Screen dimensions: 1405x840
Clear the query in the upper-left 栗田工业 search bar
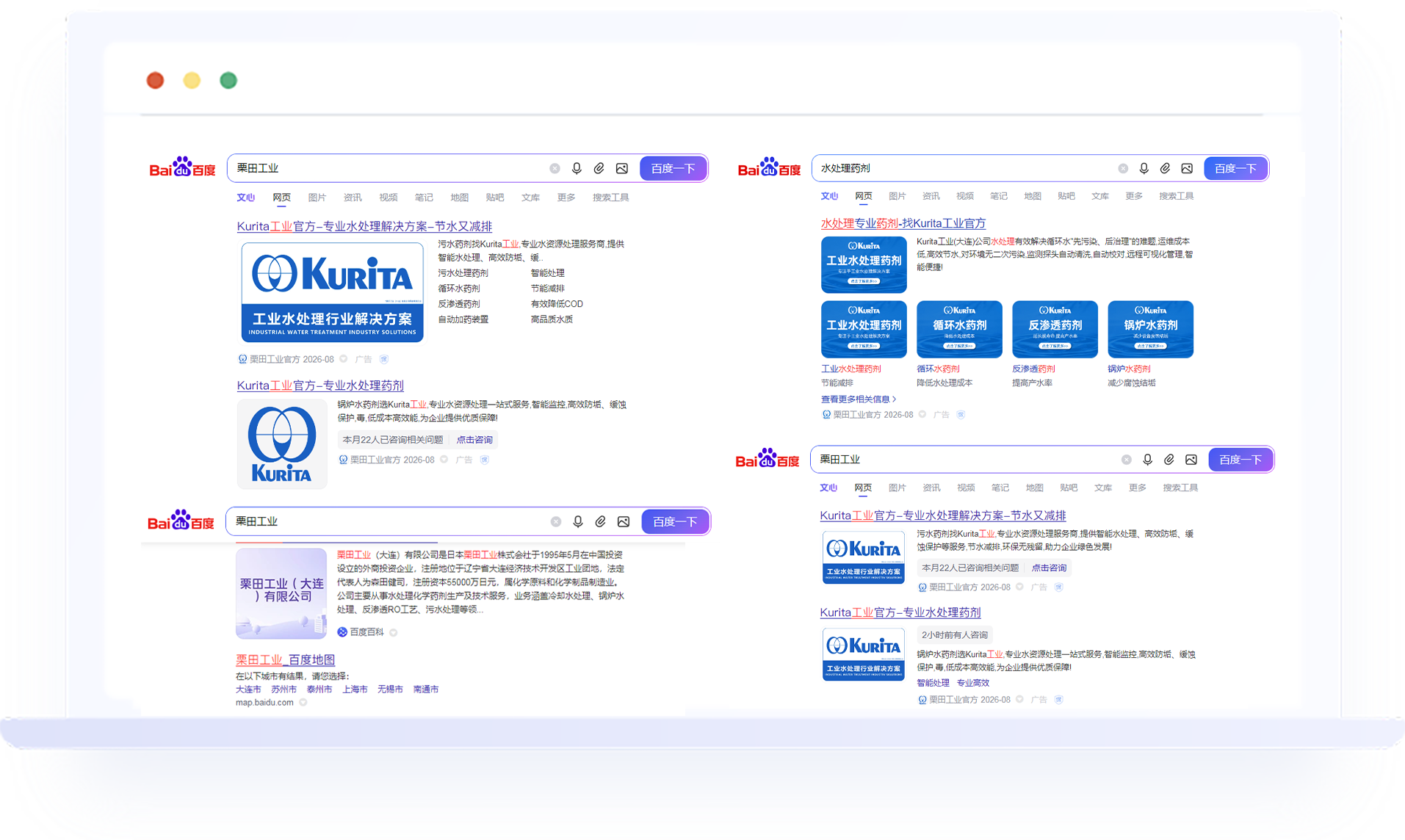[555, 169]
